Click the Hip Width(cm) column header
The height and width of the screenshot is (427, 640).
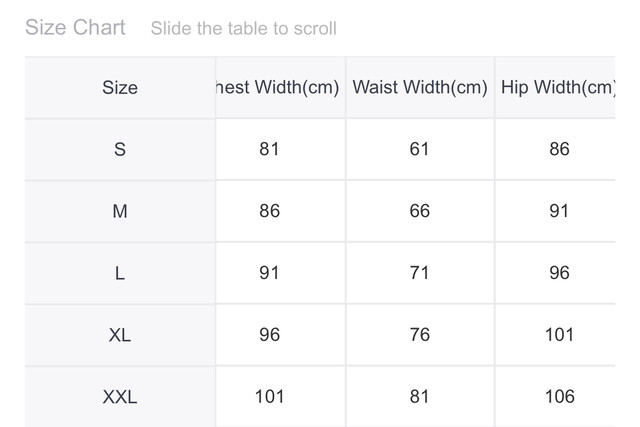[558, 88]
